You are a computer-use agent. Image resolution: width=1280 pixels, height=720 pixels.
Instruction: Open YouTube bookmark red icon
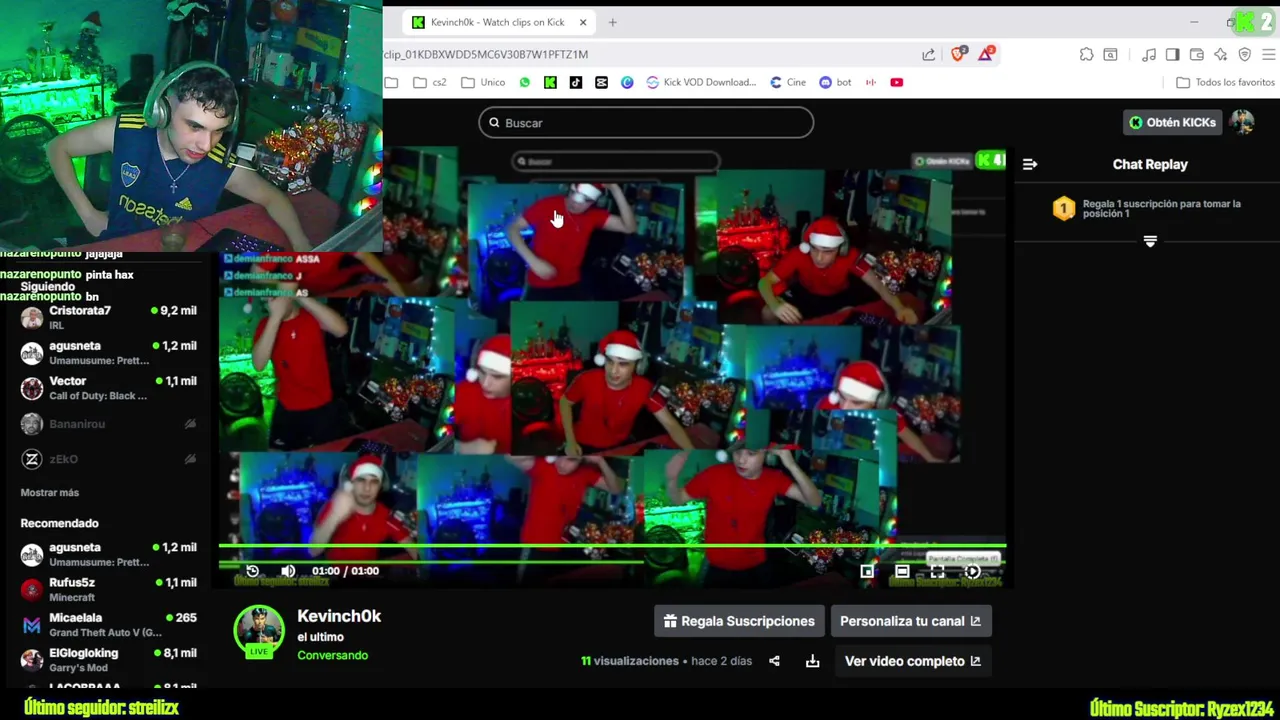coord(897,82)
